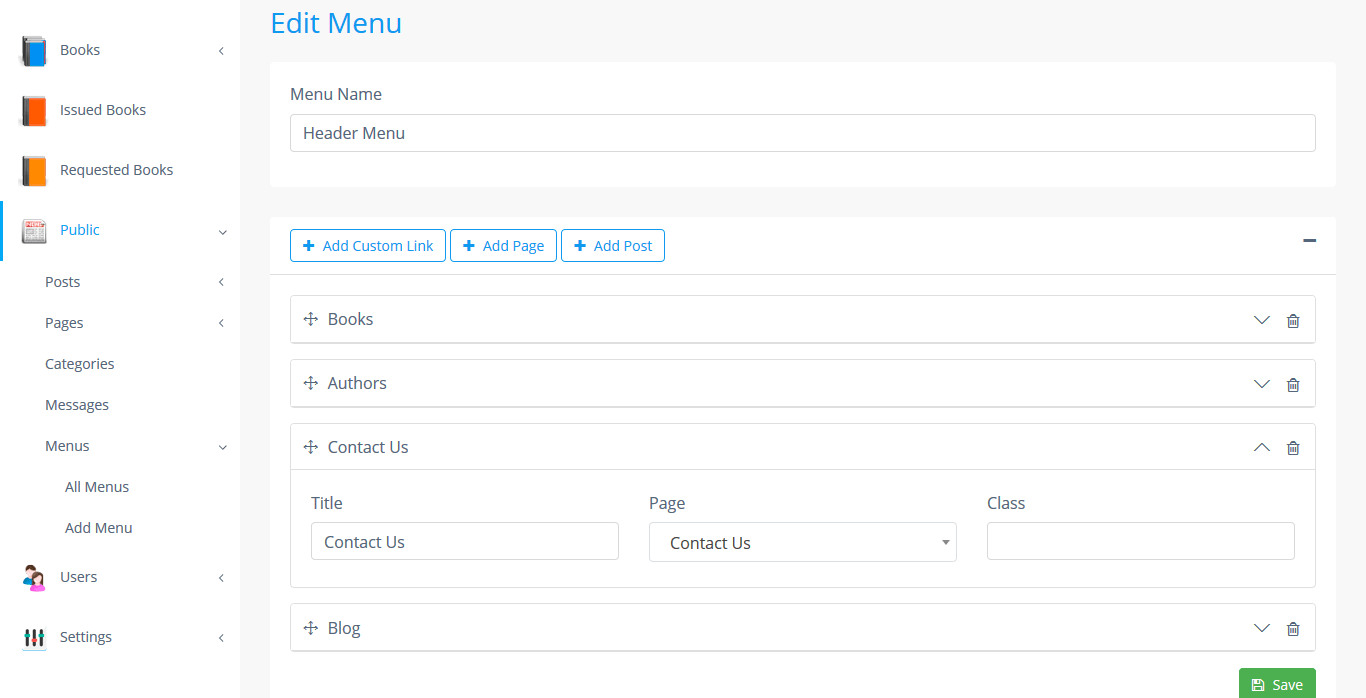Expand the Books menu item chevron
1366x698 pixels.
(x=1261, y=320)
